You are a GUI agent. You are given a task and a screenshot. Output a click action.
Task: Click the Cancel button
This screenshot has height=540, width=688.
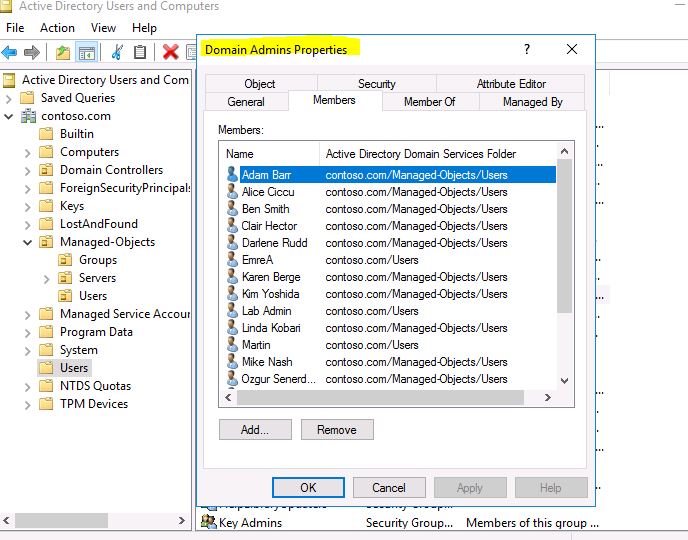coord(389,487)
